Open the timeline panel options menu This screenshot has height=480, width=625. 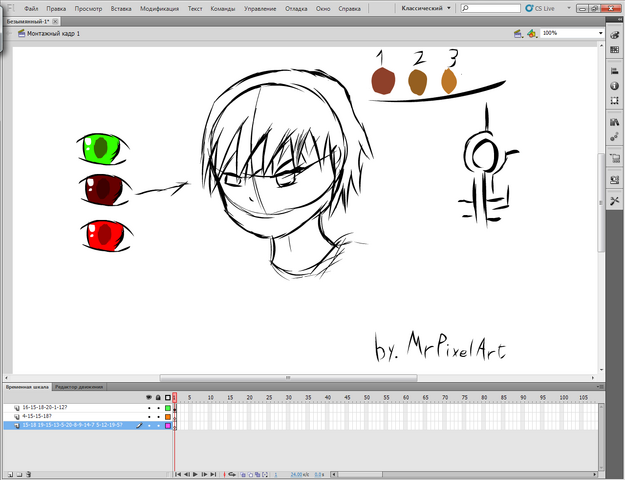pyautogui.click(x=600, y=387)
